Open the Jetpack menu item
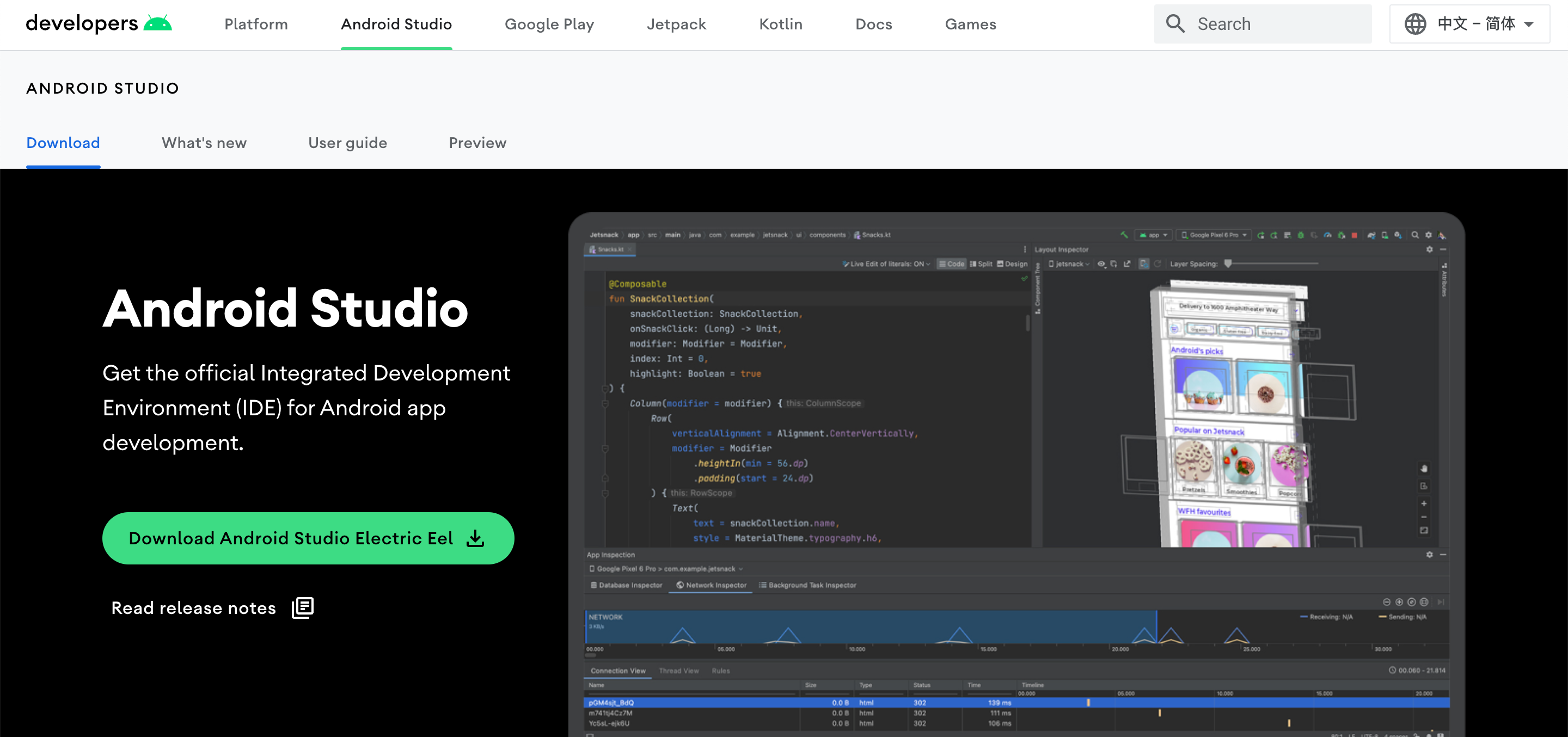The height and width of the screenshot is (737, 1568). tap(676, 24)
